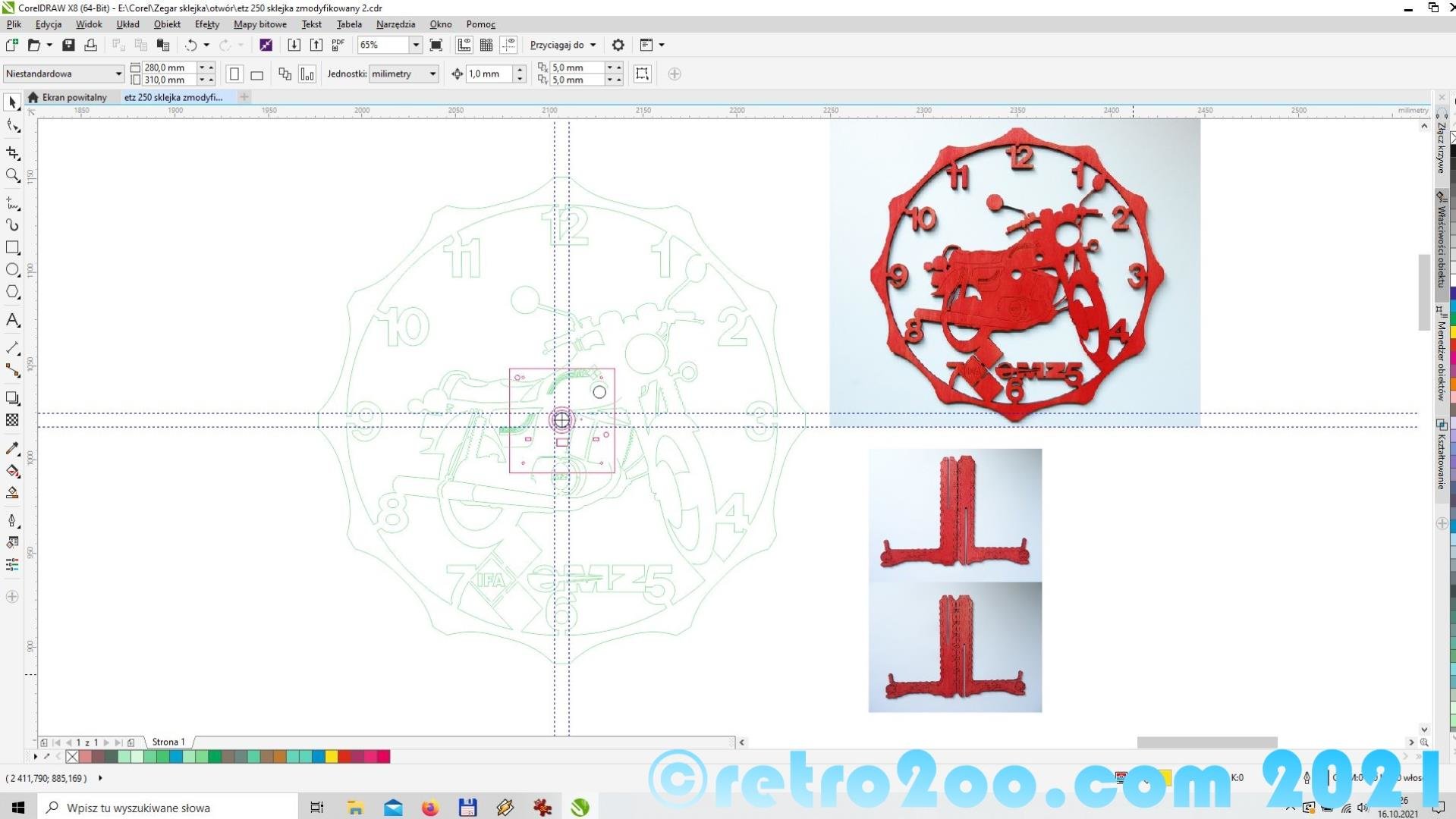Toggle Show Rulers button
The height and width of the screenshot is (819, 1456).
(464, 45)
